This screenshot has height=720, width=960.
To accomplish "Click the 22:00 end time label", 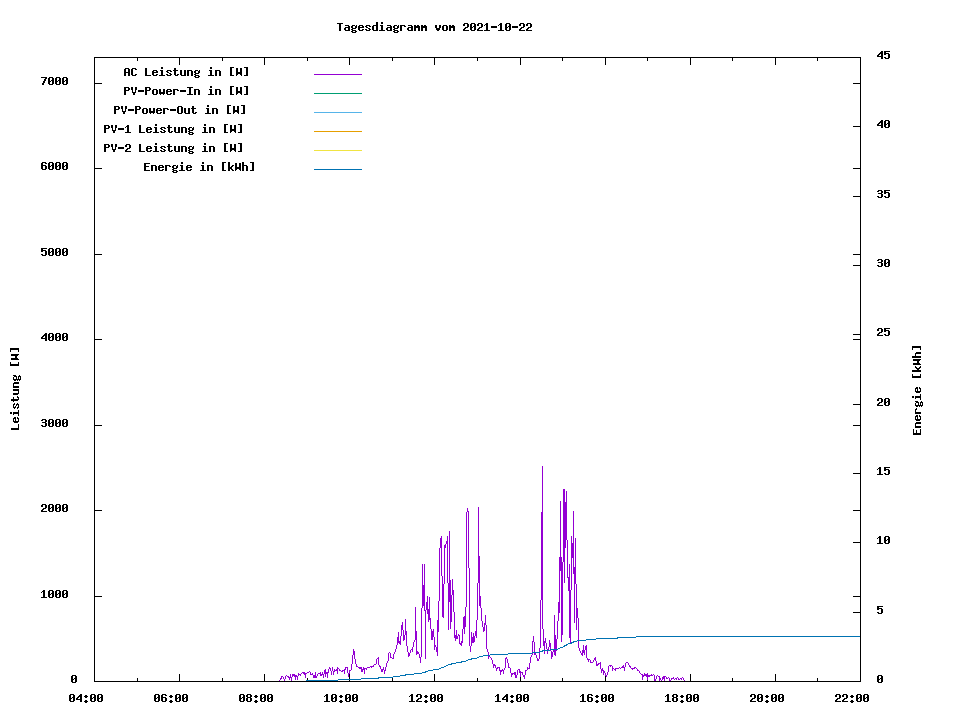I will 852,698.
